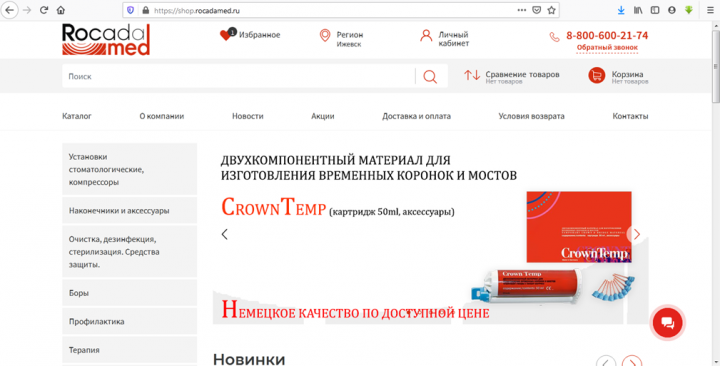Click the Новинки heading
The width and height of the screenshot is (720, 366).
click(249, 359)
